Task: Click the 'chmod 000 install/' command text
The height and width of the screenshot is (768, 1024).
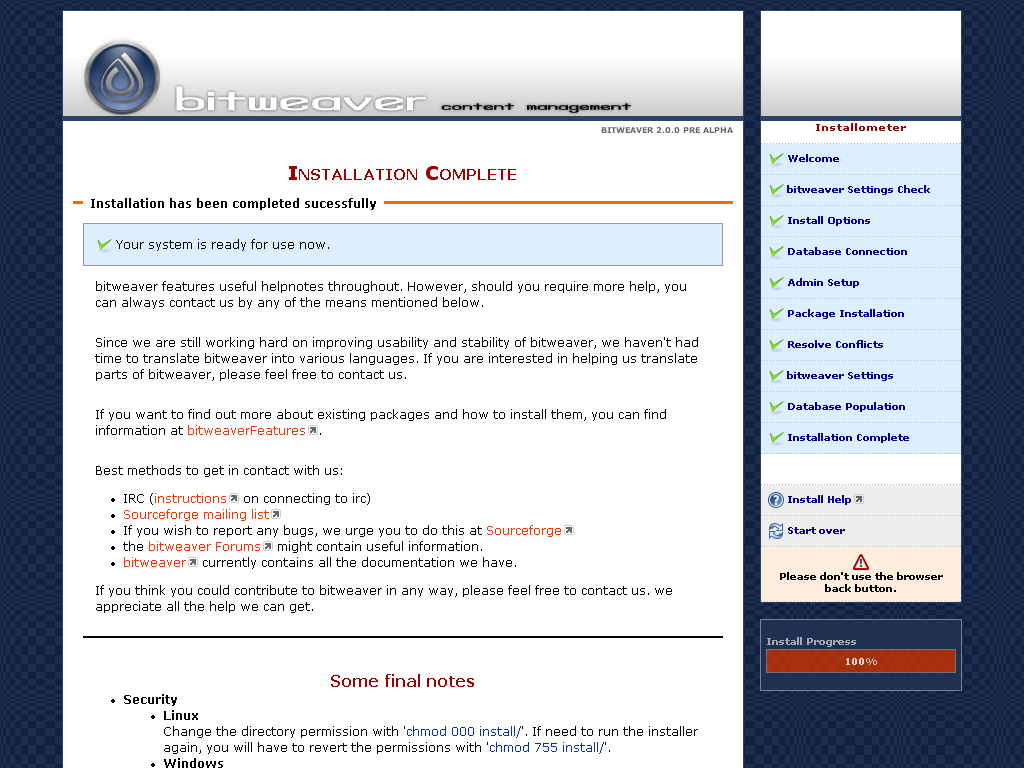Action: click(x=464, y=731)
